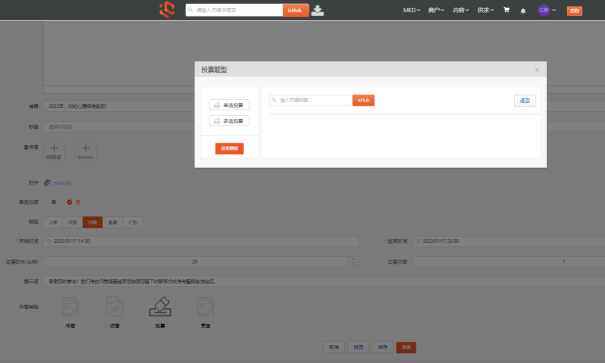Click the orange idHub button in the dialog search
The height and width of the screenshot is (363, 605).
tap(363, 100)
